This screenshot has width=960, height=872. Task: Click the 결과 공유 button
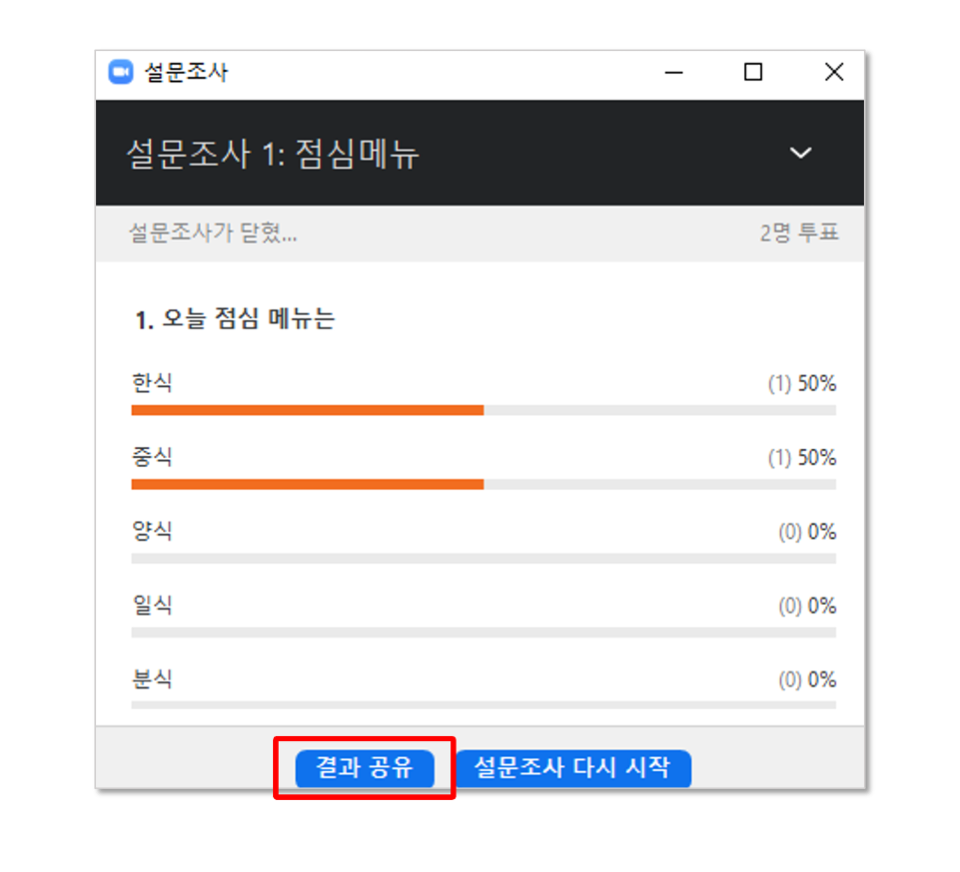pos(365,768)
